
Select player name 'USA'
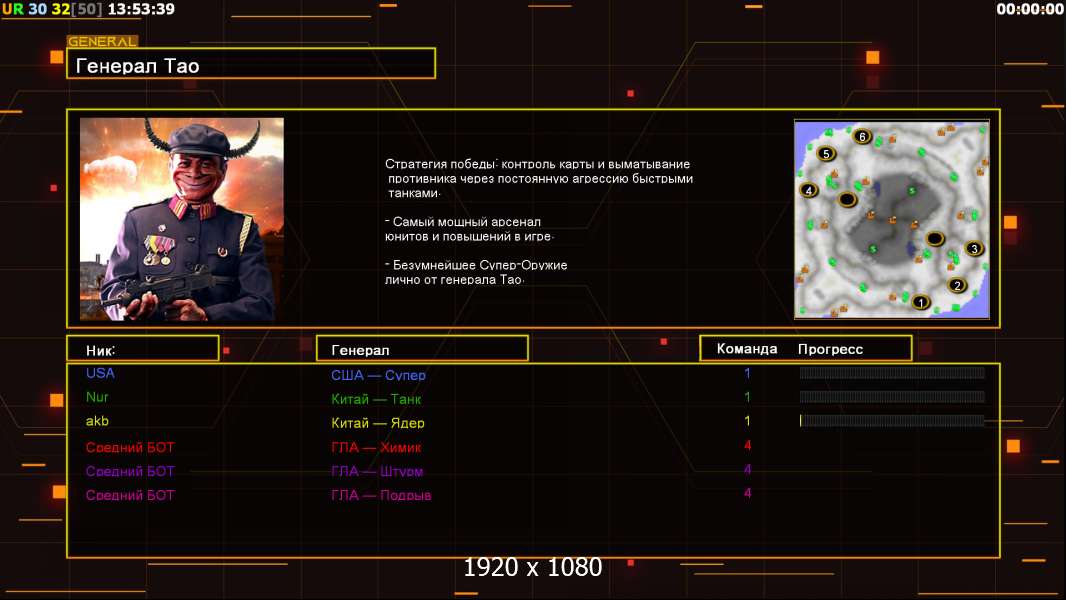click(100, 373)
